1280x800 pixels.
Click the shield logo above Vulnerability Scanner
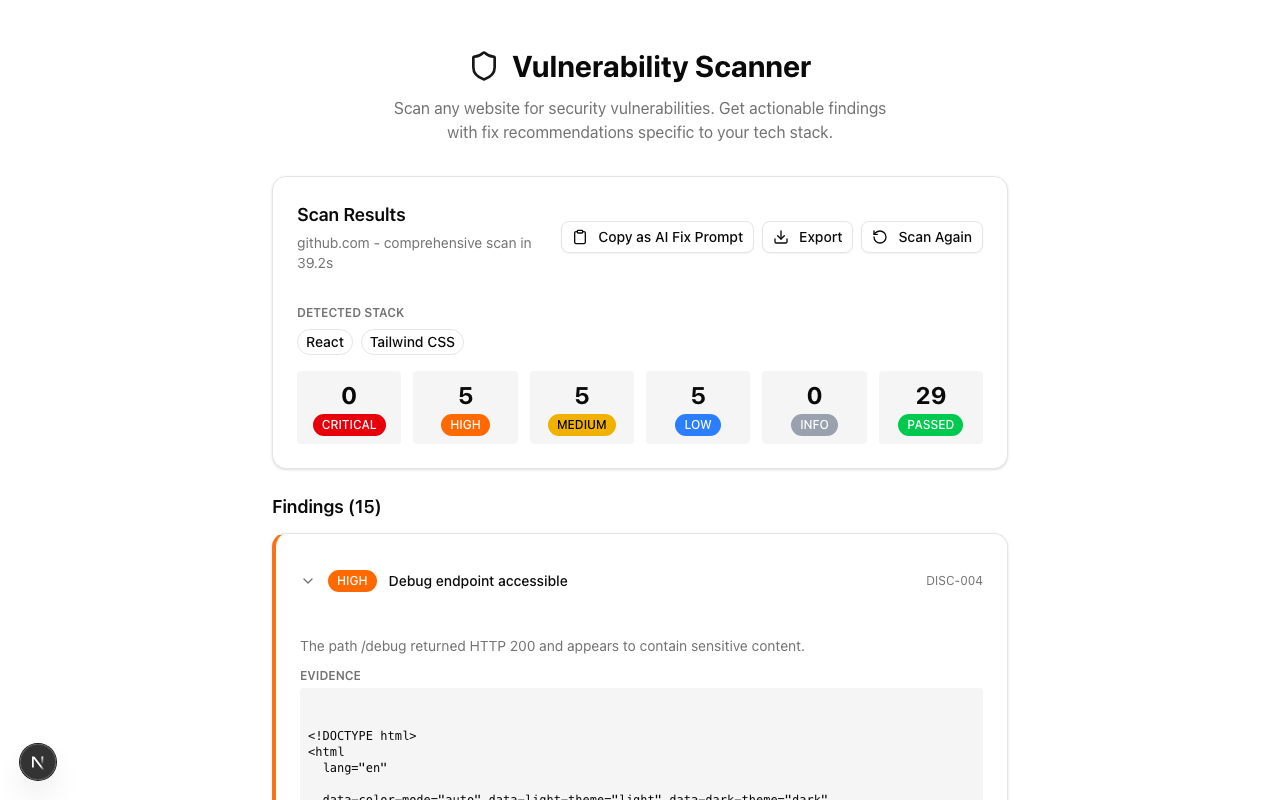tap(484, 66)
